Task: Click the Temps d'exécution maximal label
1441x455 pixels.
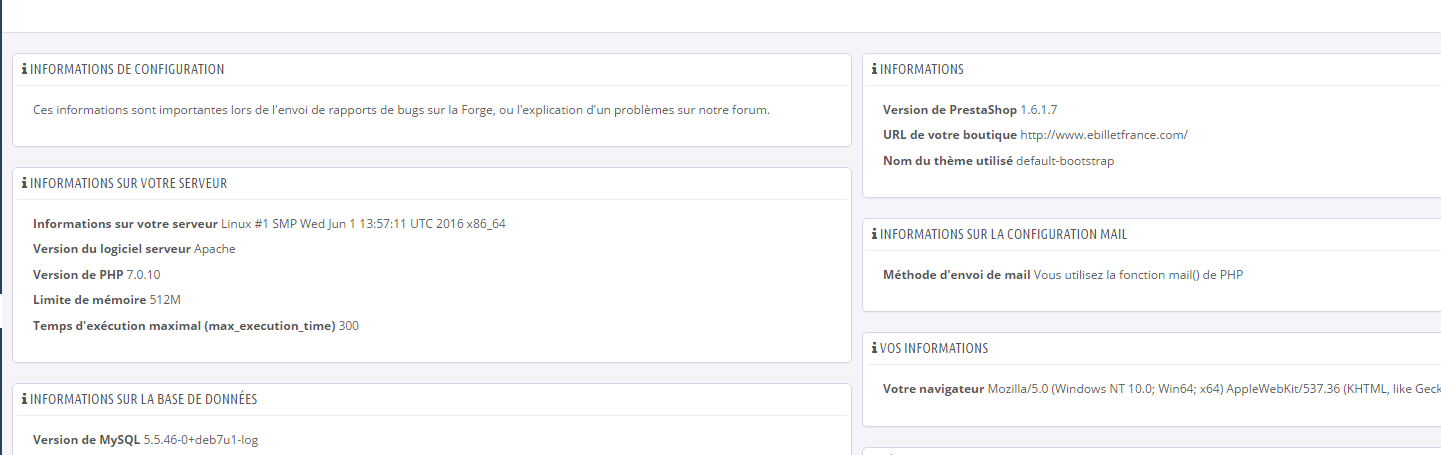Action: pyautogui.click(x=184, y=326)
